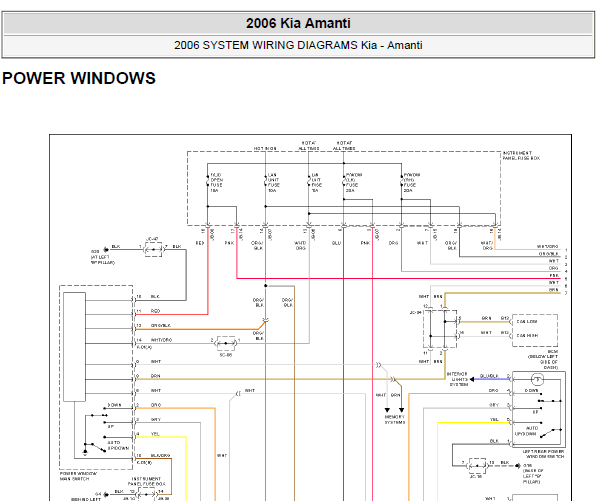The height and width of the screenshot is (501, 596).
Task: Click the RED label at main switch pin 11
Action: (x=155, y=311)
